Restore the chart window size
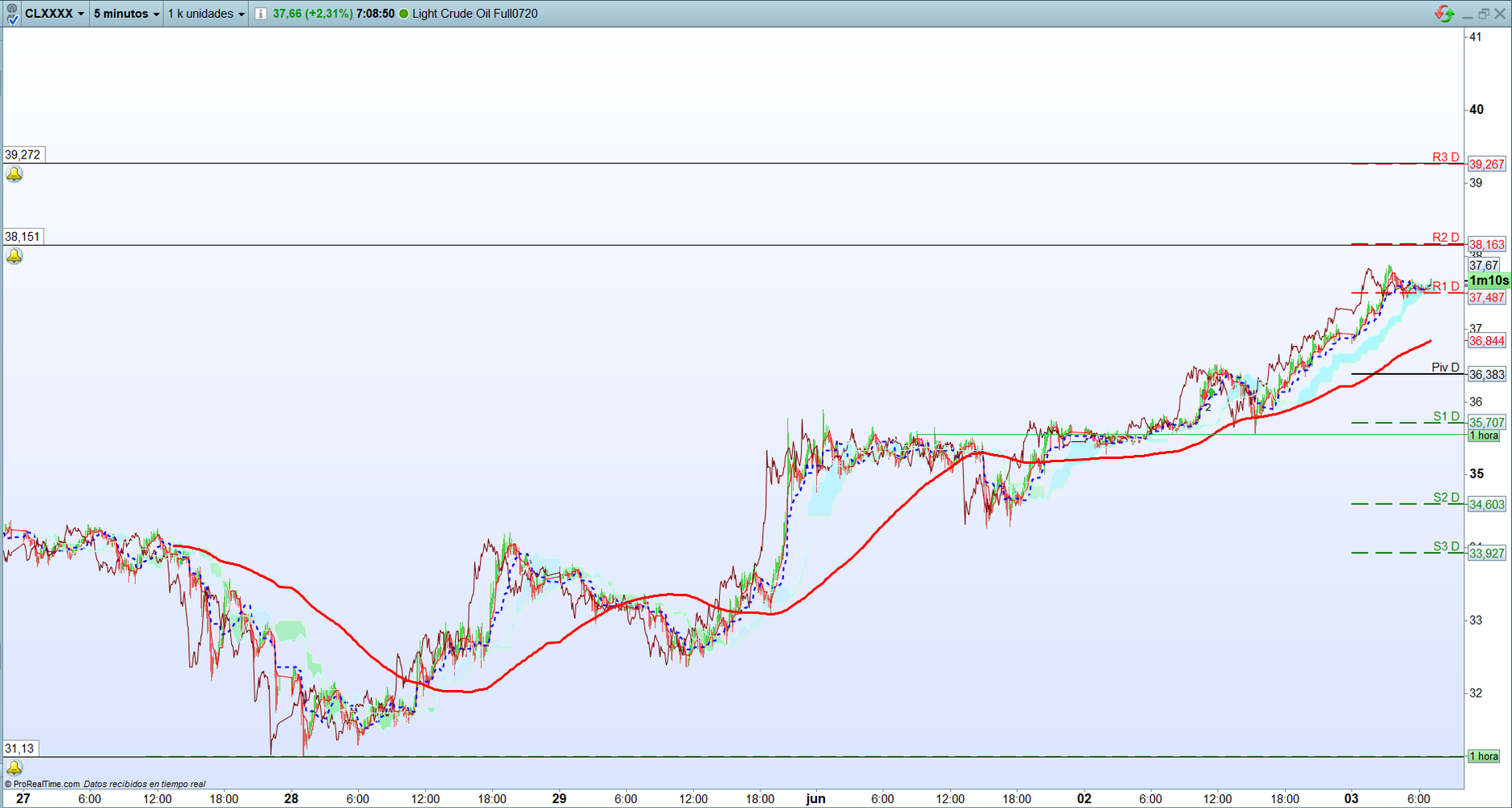1512x808 pixels. coord(1484,14)
